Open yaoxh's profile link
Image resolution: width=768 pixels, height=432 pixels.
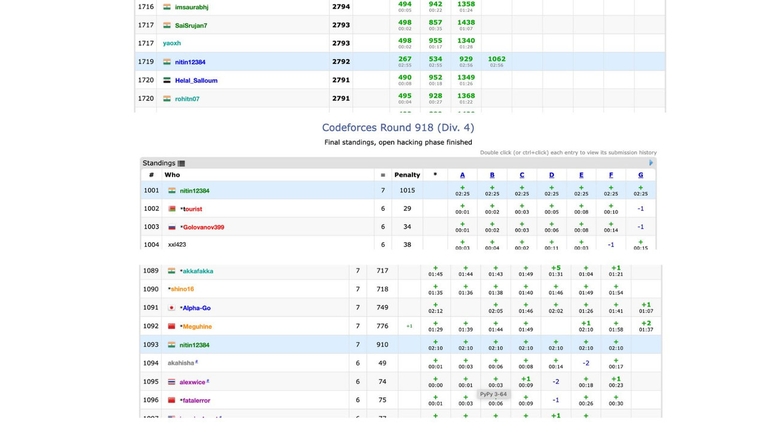coord(171,43)
